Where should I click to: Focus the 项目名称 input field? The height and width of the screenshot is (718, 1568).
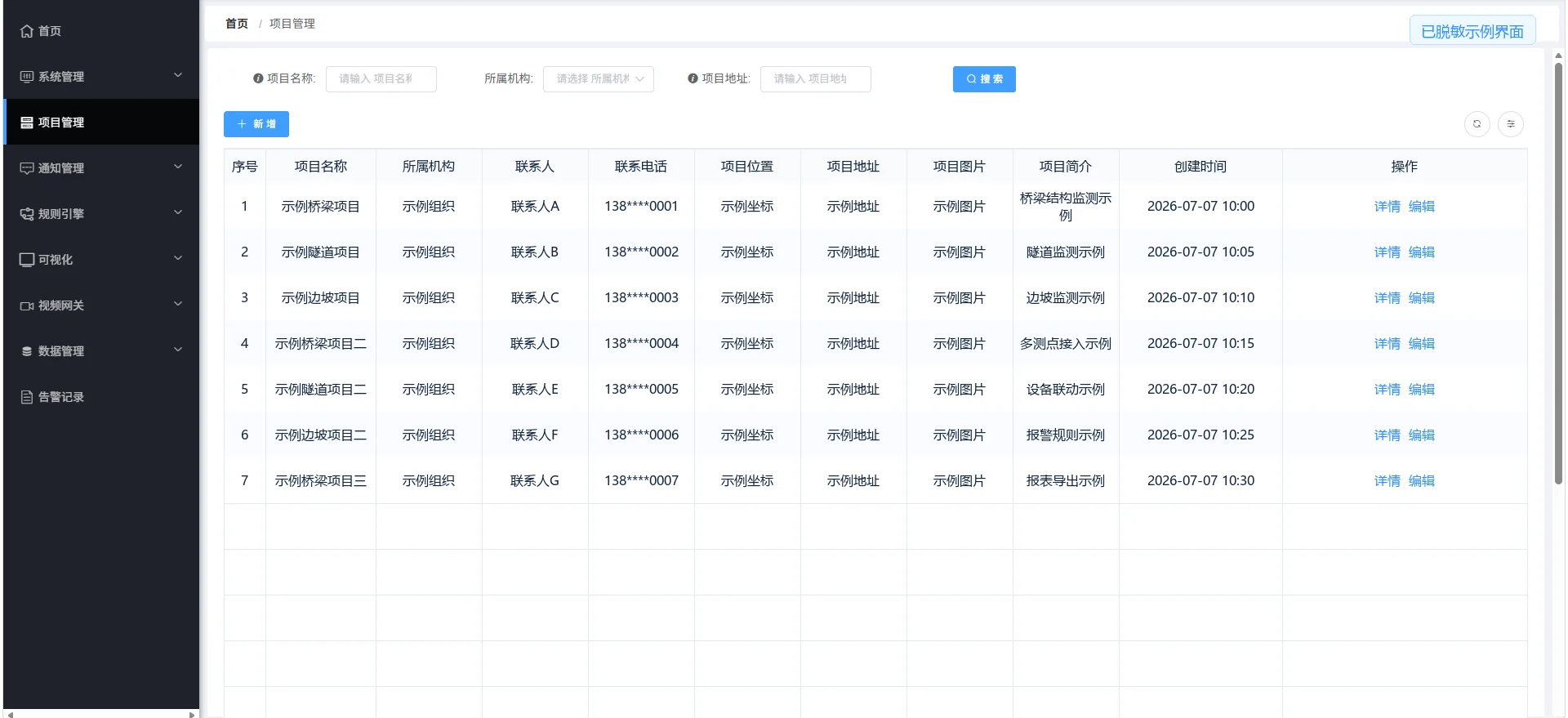[x=381, y=79]
